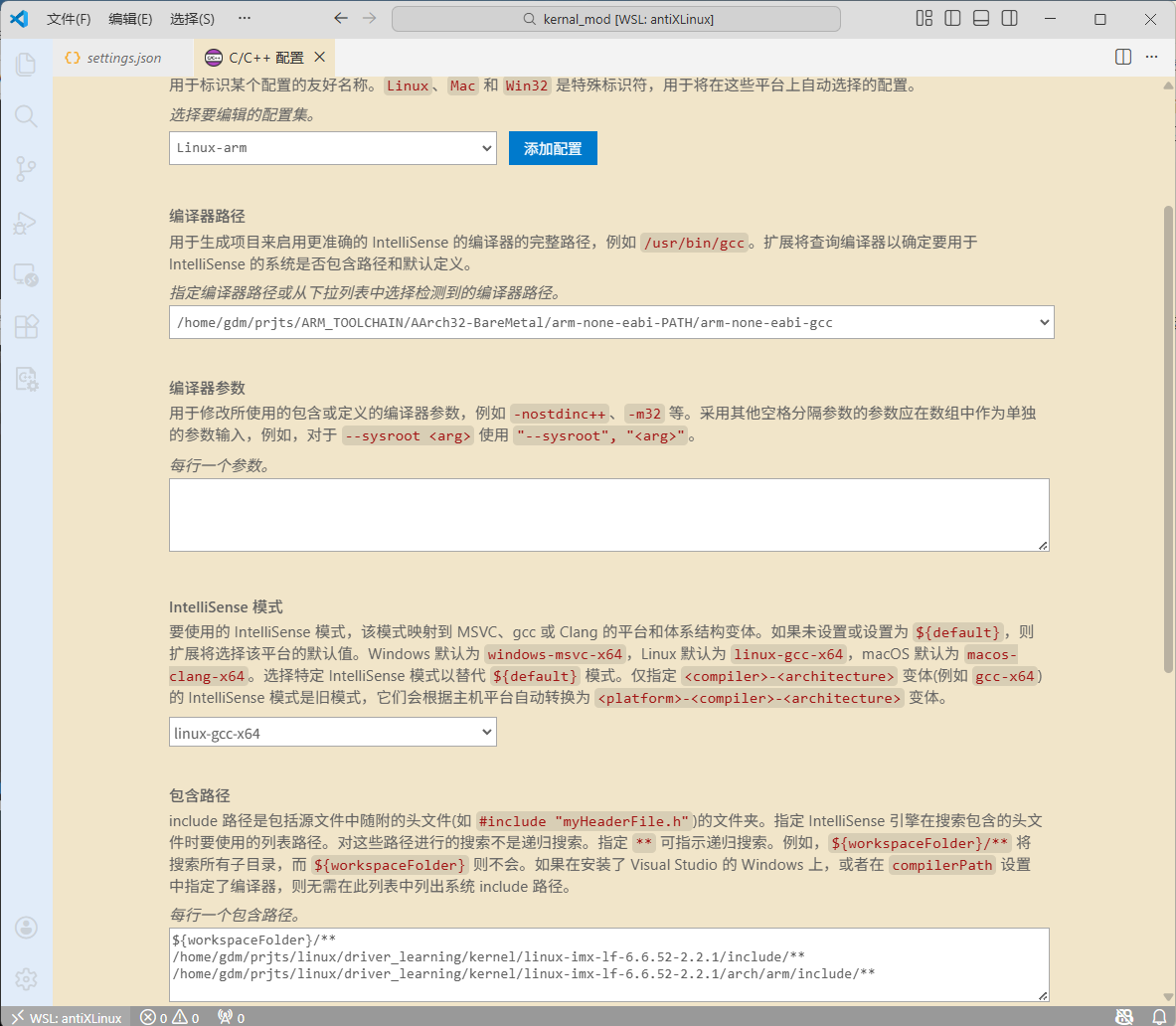Click the 添加配置 button
The width and height of the screenshot is (1176, 1026).
553,148
